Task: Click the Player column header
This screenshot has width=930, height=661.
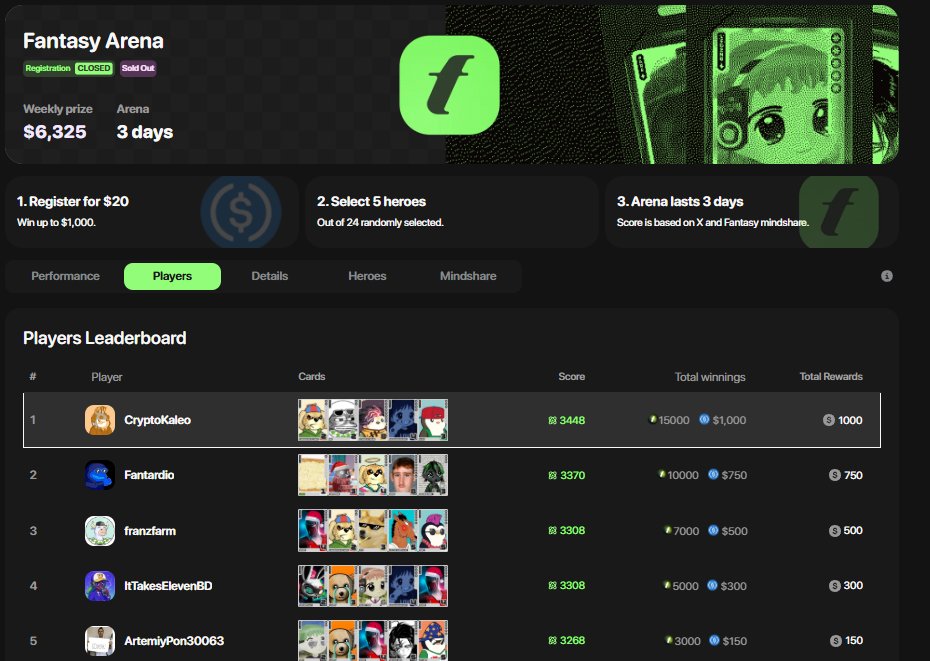Action: [x=107, y=377]
